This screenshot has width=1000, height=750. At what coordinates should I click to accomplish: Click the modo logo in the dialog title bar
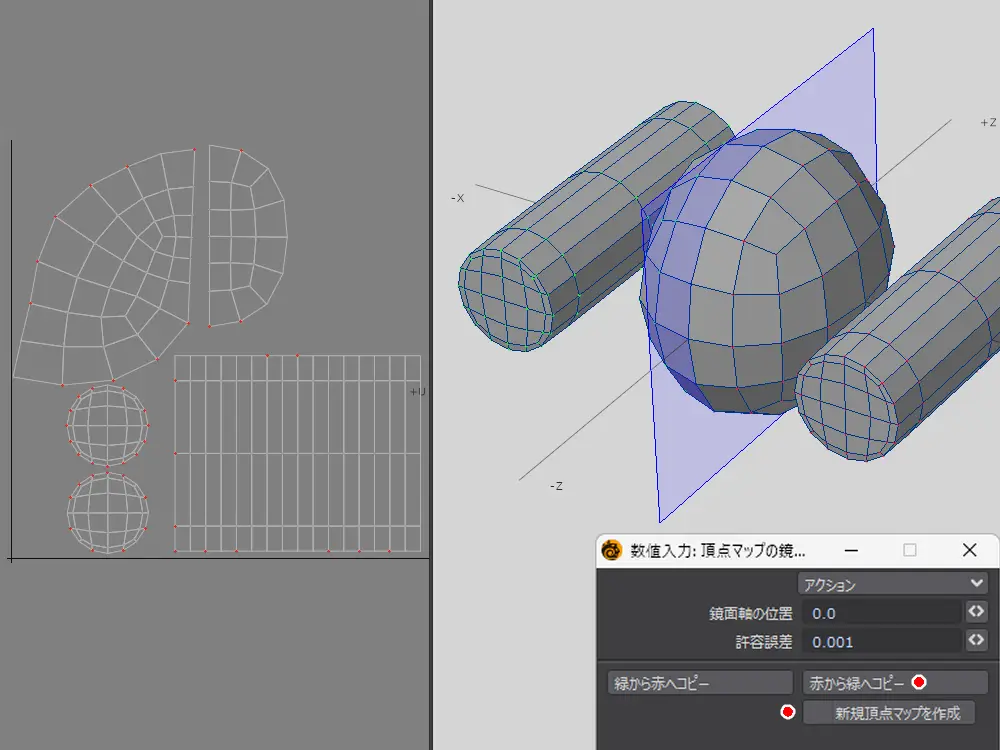point(612,551)
